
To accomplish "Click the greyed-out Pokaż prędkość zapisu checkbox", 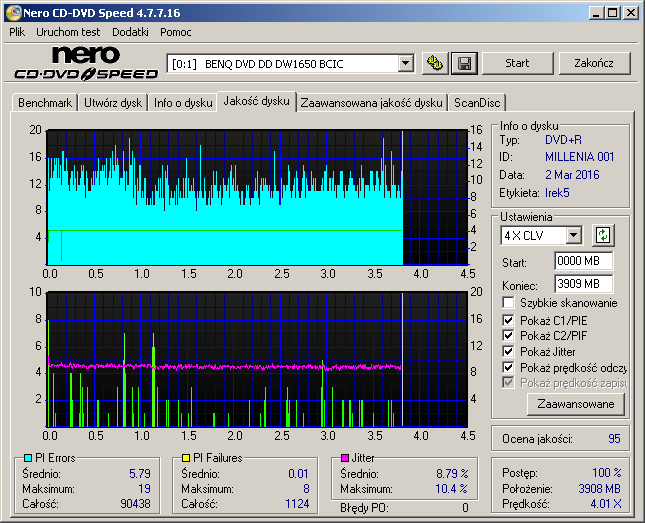I will point(508,383).
